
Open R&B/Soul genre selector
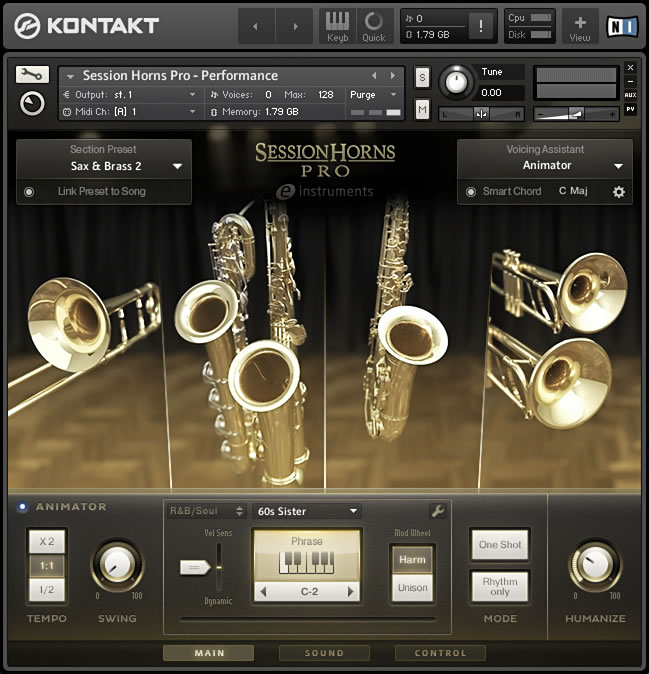click(206, 511)
